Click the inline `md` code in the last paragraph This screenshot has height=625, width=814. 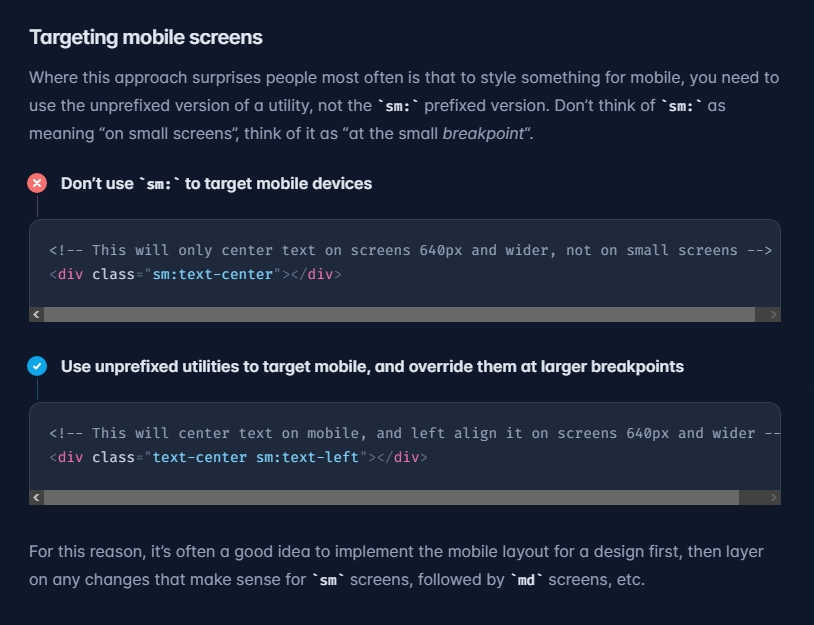click(528, 580)
